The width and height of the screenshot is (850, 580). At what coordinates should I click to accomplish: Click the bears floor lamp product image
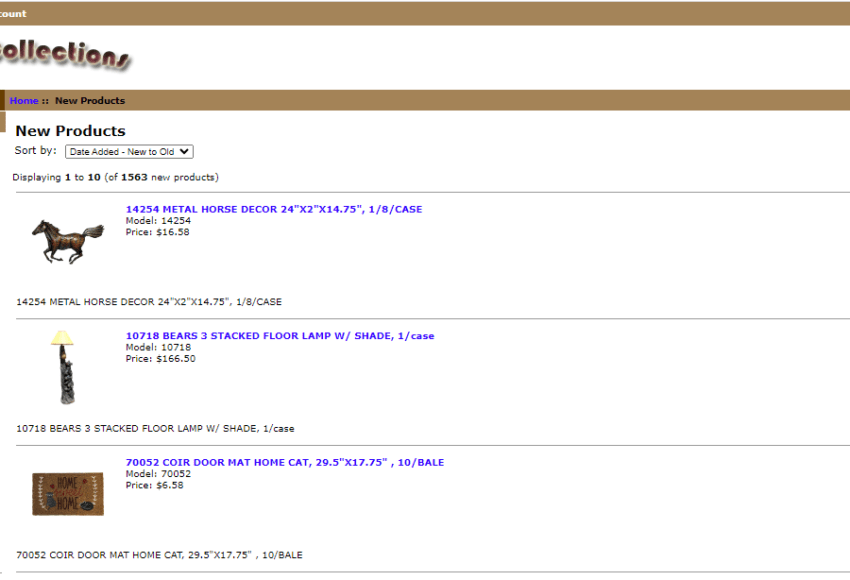click(x=63, y=367)
